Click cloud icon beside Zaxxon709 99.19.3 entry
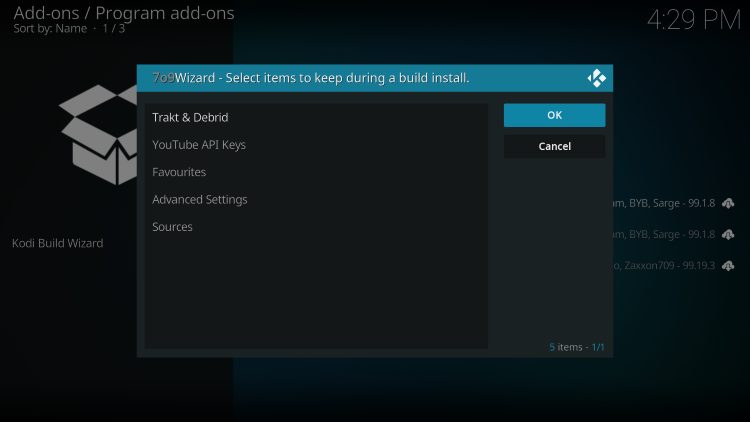750x422 pixels. [x=728, y=265]
